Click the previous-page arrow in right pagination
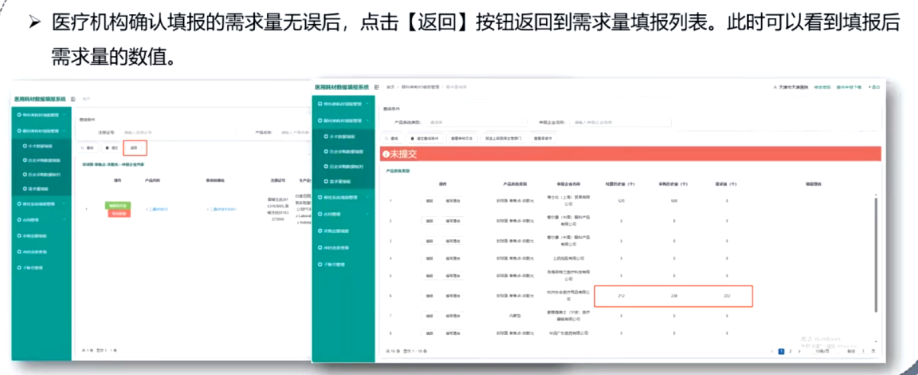Screen dimensions: 918x375 772,351
